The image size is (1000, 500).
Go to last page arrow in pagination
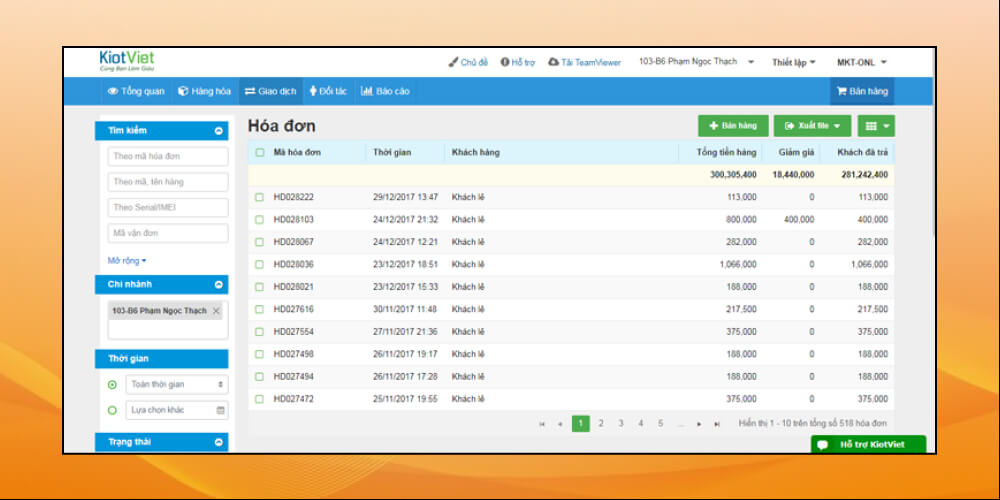[717, 424]
